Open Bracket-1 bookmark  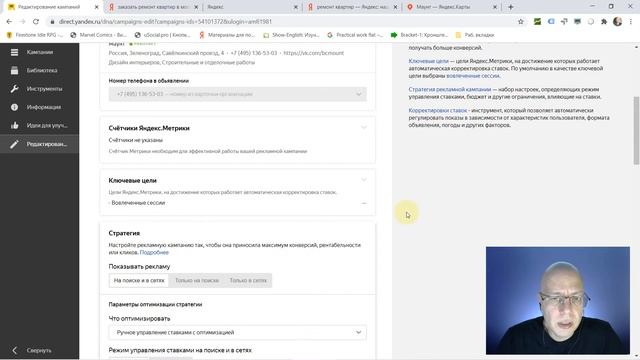[419, 35]
